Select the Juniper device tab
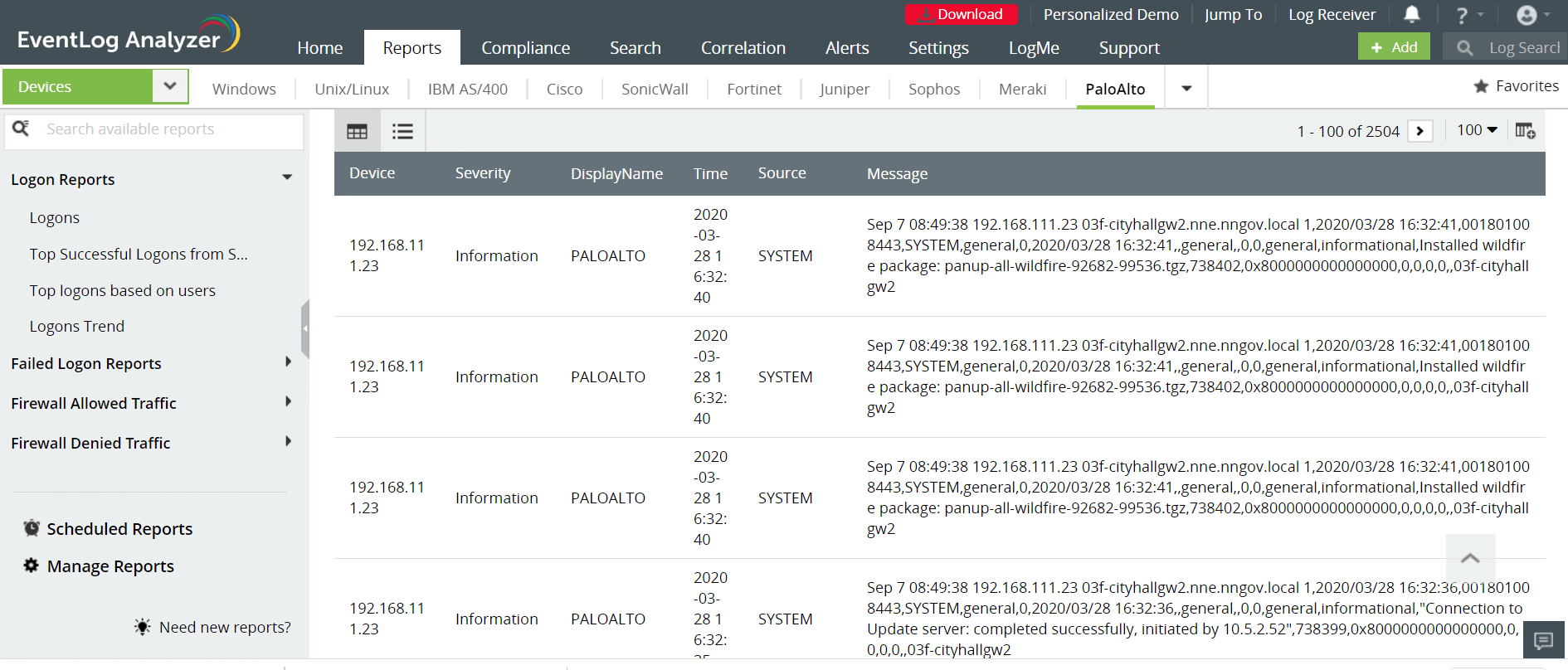 click(845, 89)
